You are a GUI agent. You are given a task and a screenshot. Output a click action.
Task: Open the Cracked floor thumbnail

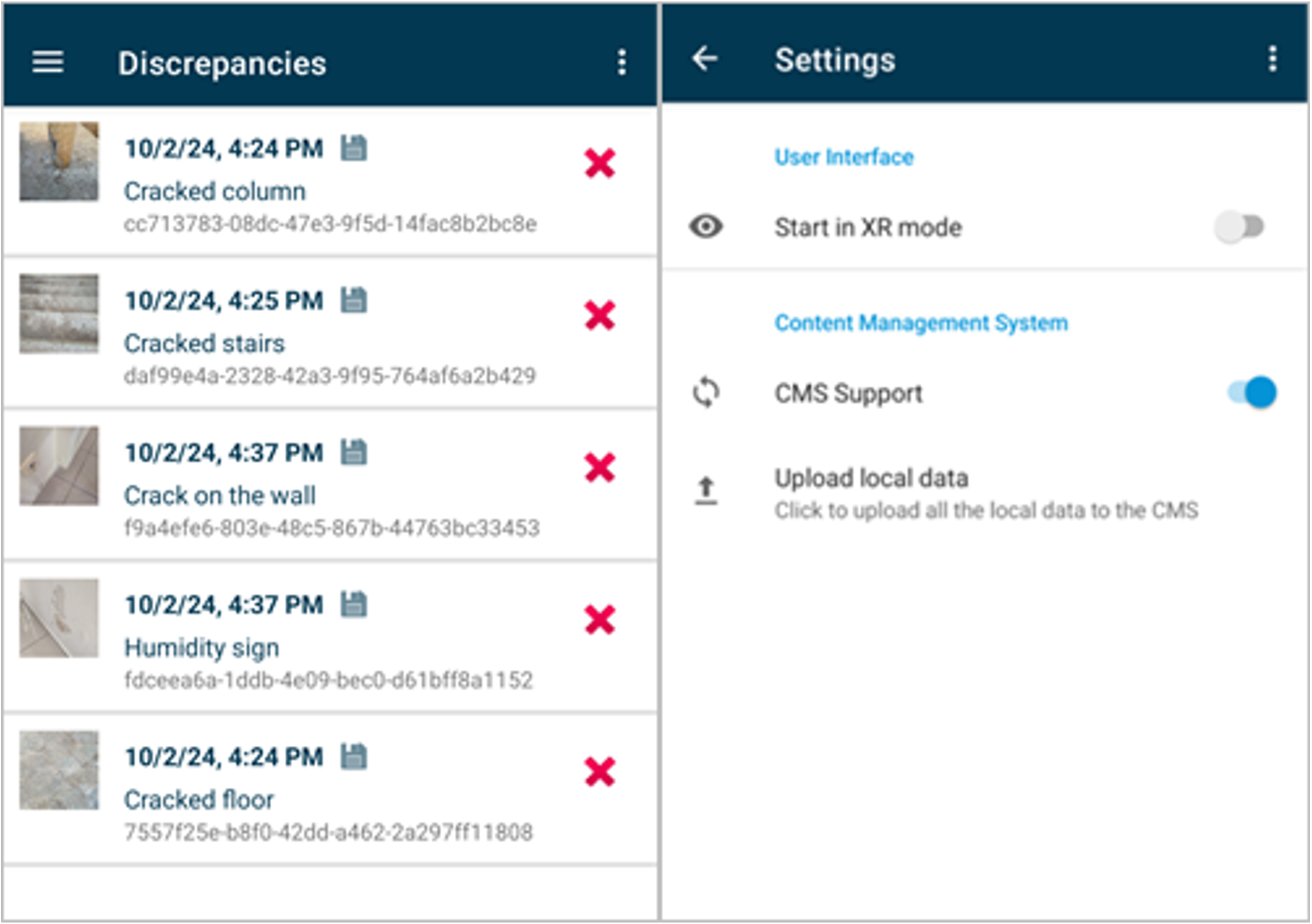59,770
